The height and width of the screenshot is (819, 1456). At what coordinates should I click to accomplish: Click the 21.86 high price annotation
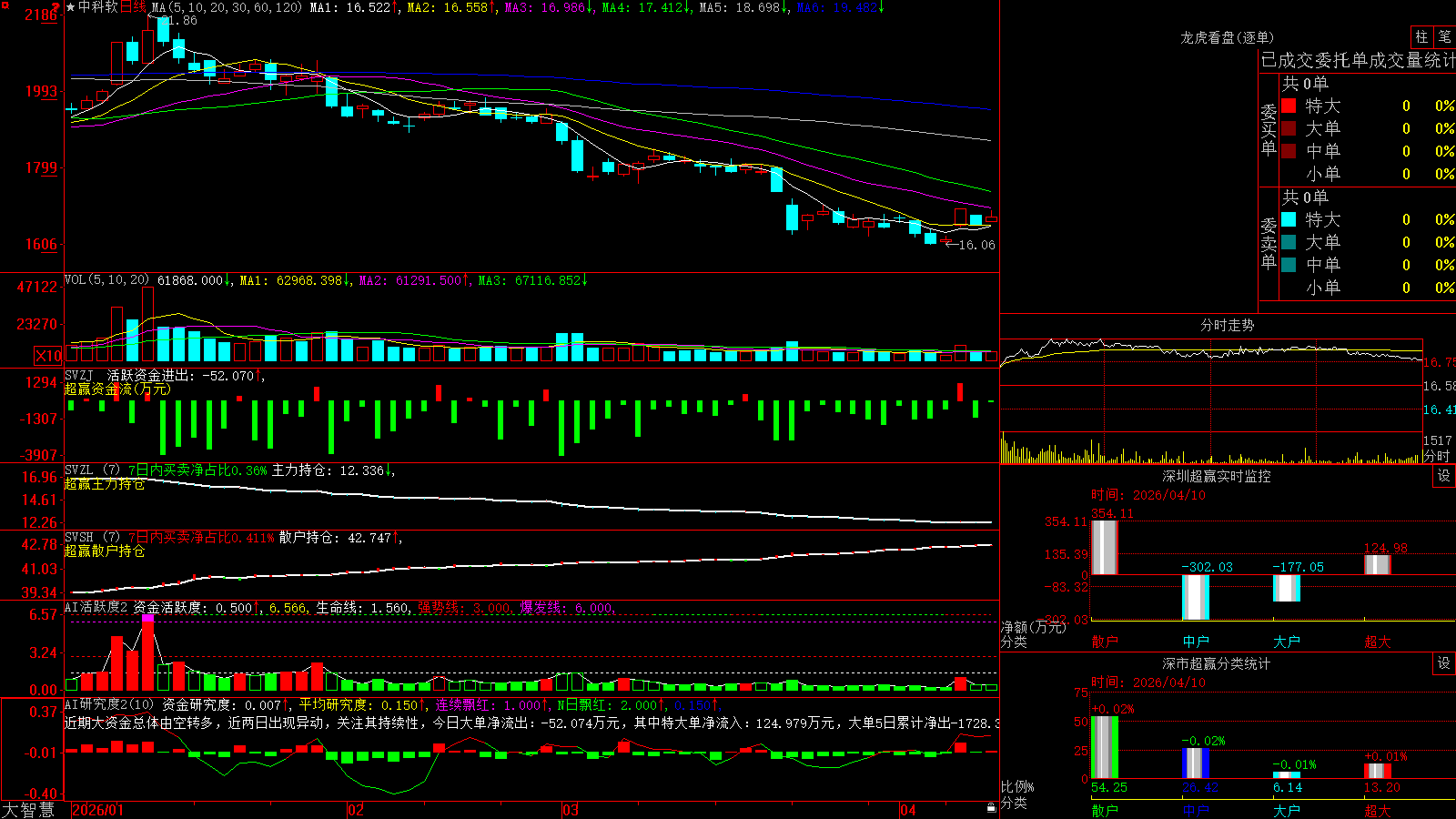[x=180, y=20]
